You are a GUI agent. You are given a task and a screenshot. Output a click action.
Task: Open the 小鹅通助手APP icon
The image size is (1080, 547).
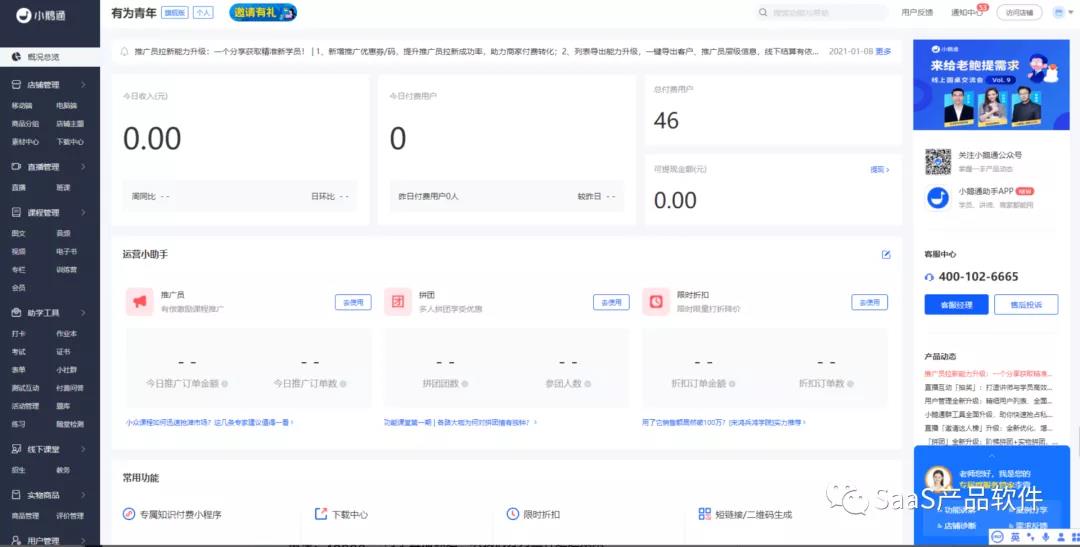tap(937, 196)
